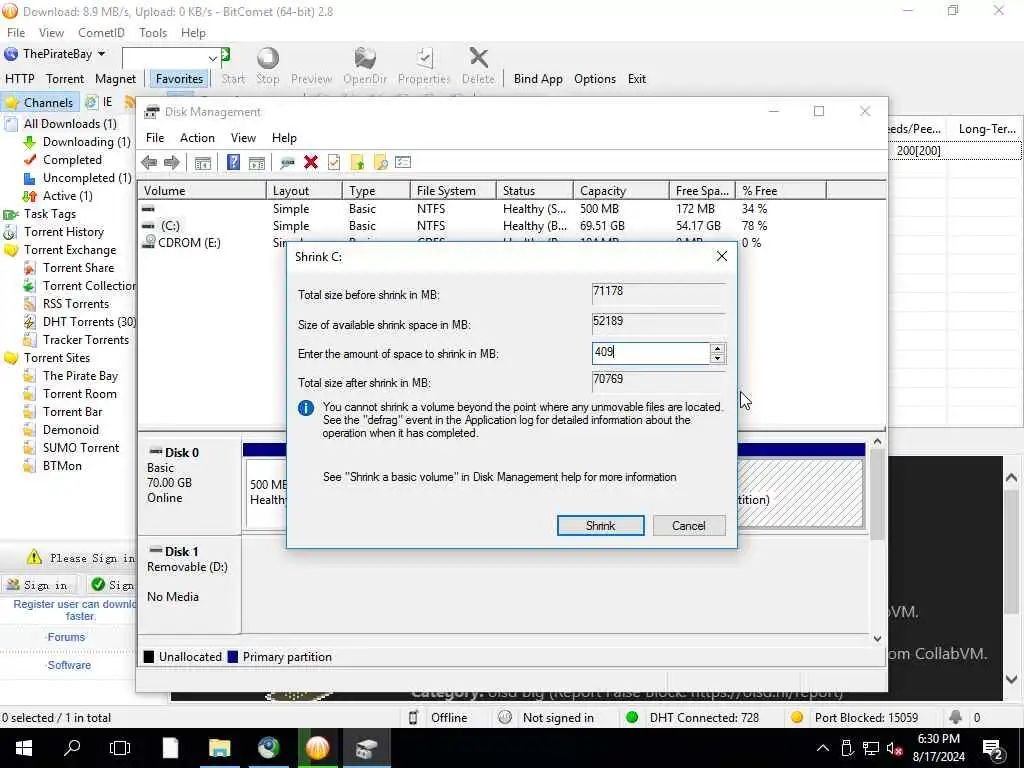
Task: Click blue Help question-mark toolbar icon
Action: [x=233, y=162]
